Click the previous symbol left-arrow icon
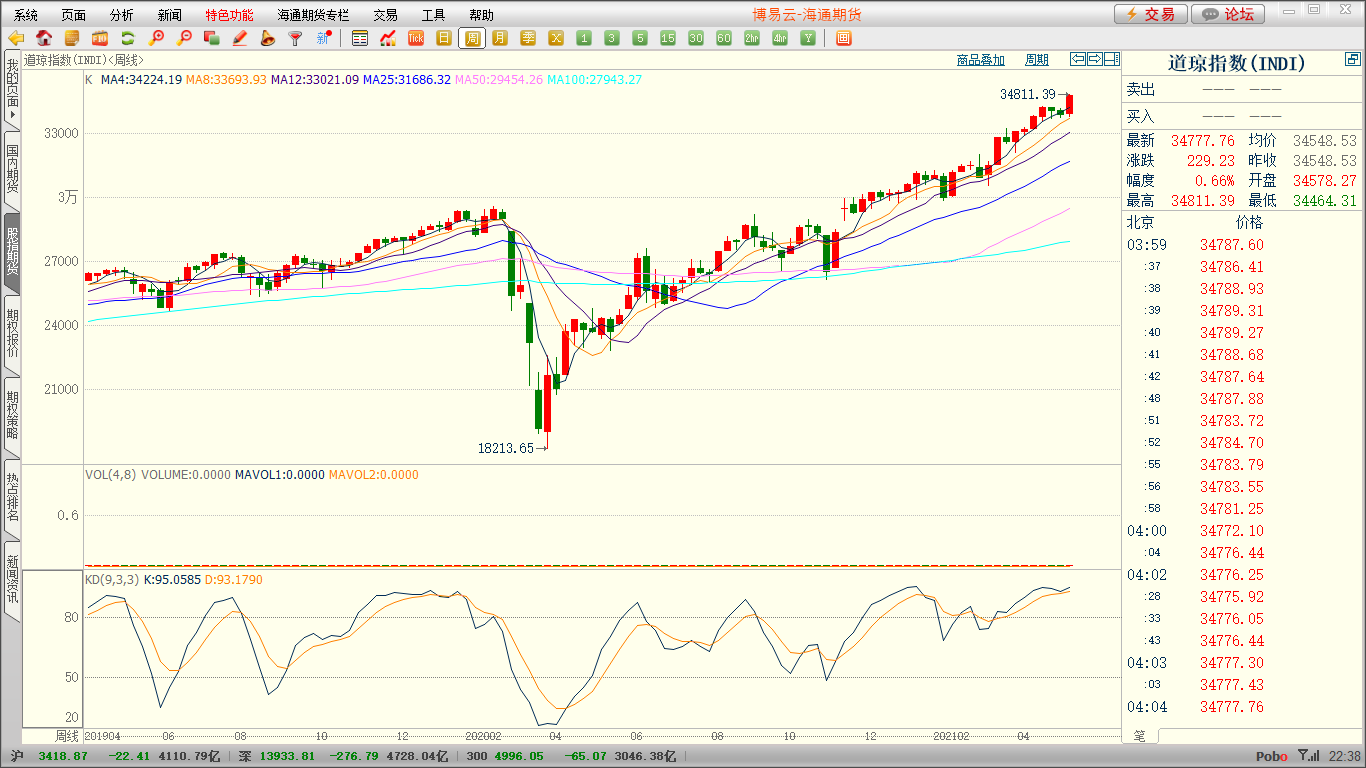 [x=1077, y=60]
